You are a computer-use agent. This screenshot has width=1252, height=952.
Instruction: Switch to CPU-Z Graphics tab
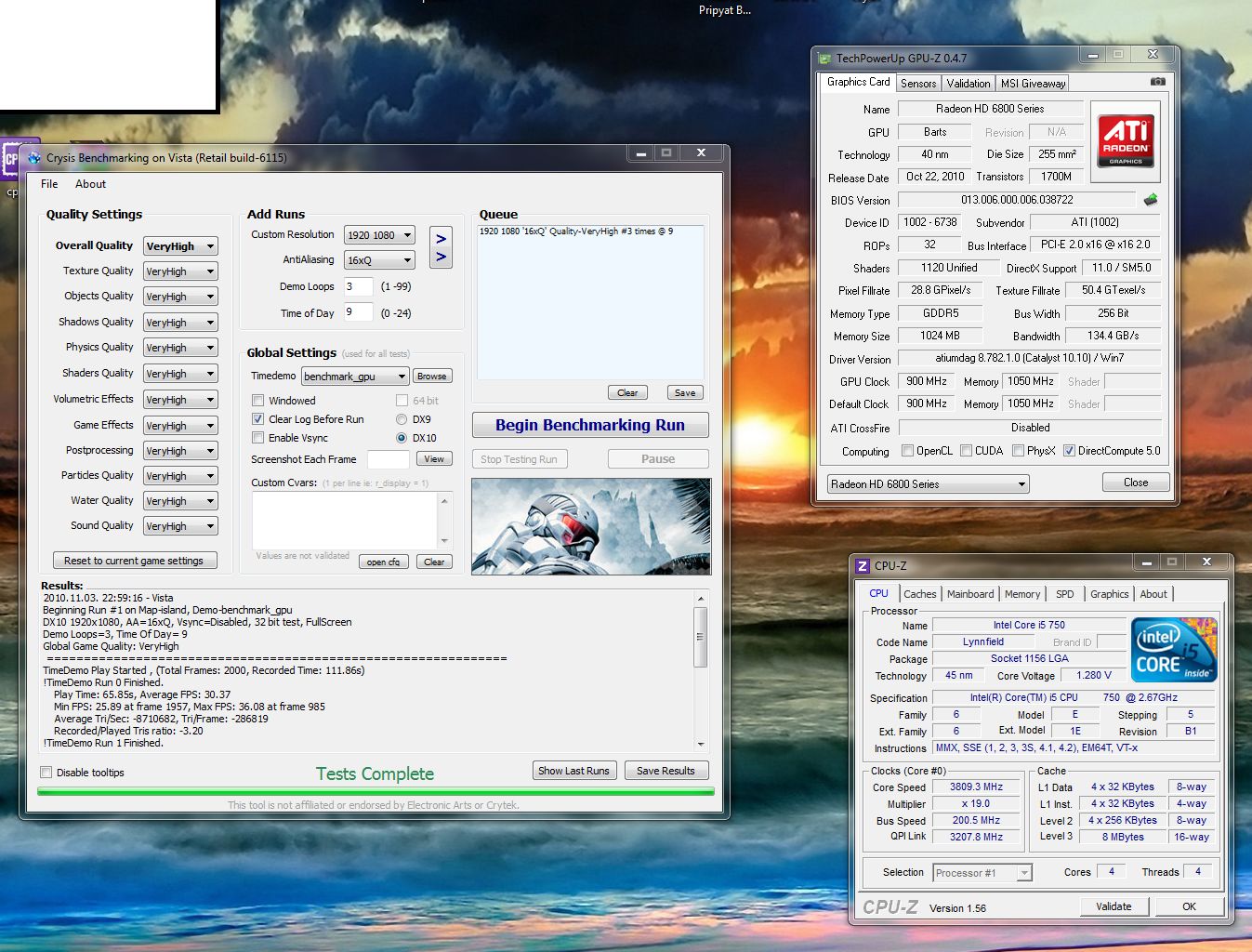pyautogui.click(x=1110, y=594)
